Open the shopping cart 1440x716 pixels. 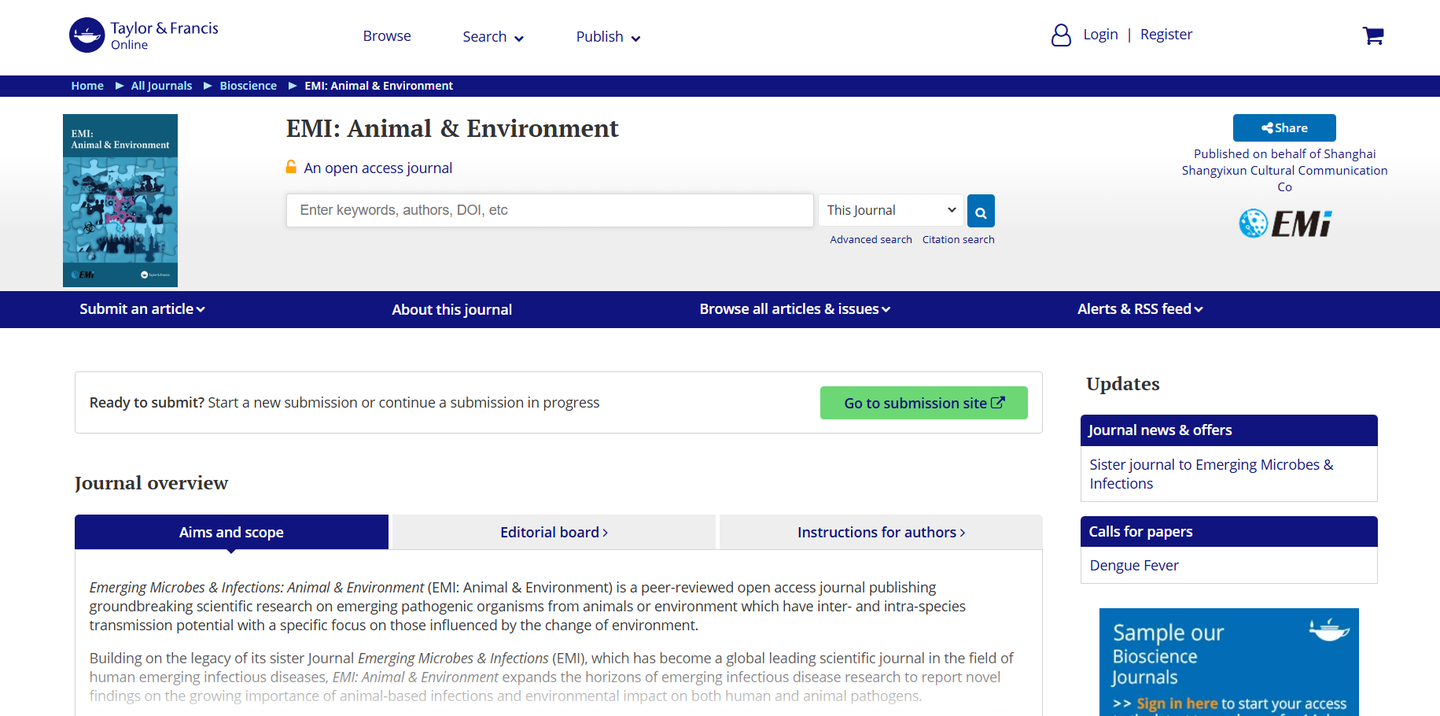[1373, 36]
